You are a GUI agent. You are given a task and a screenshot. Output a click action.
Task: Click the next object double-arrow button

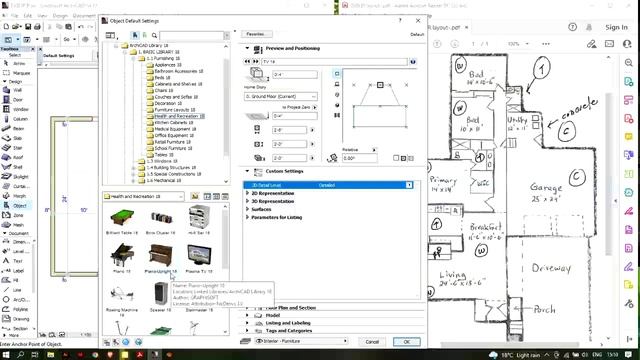[256, 62]
